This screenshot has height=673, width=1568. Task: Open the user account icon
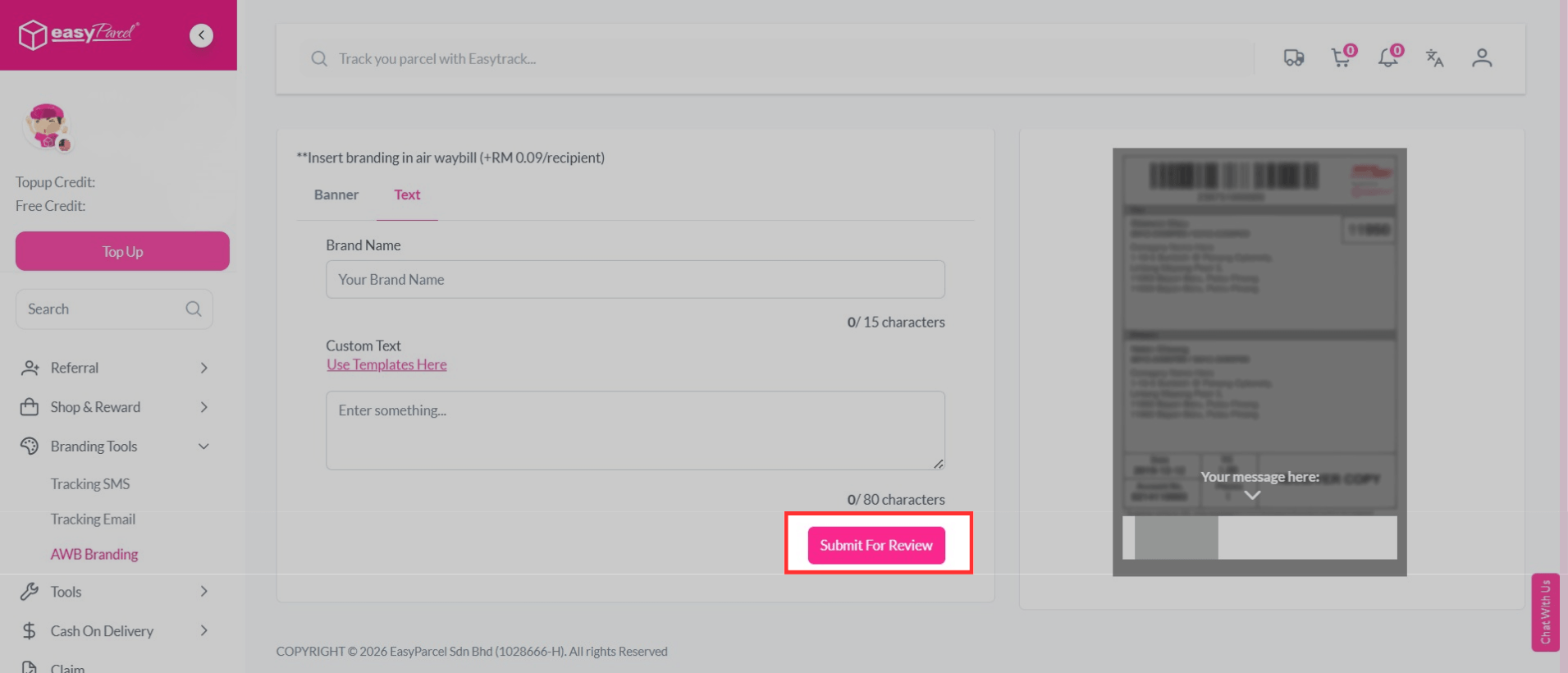(x=1481, y=58)
